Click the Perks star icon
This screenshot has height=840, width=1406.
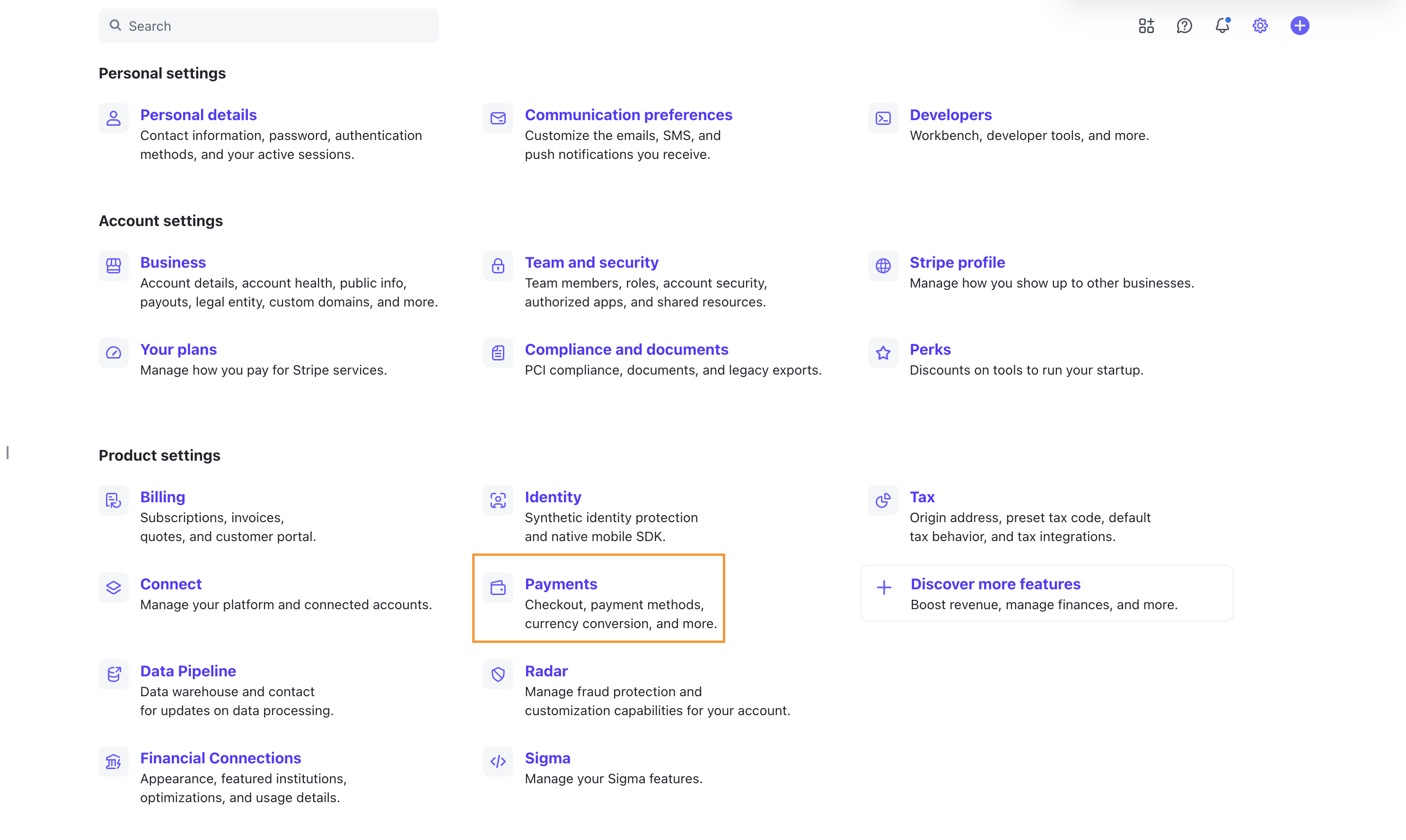pos(882,353)
